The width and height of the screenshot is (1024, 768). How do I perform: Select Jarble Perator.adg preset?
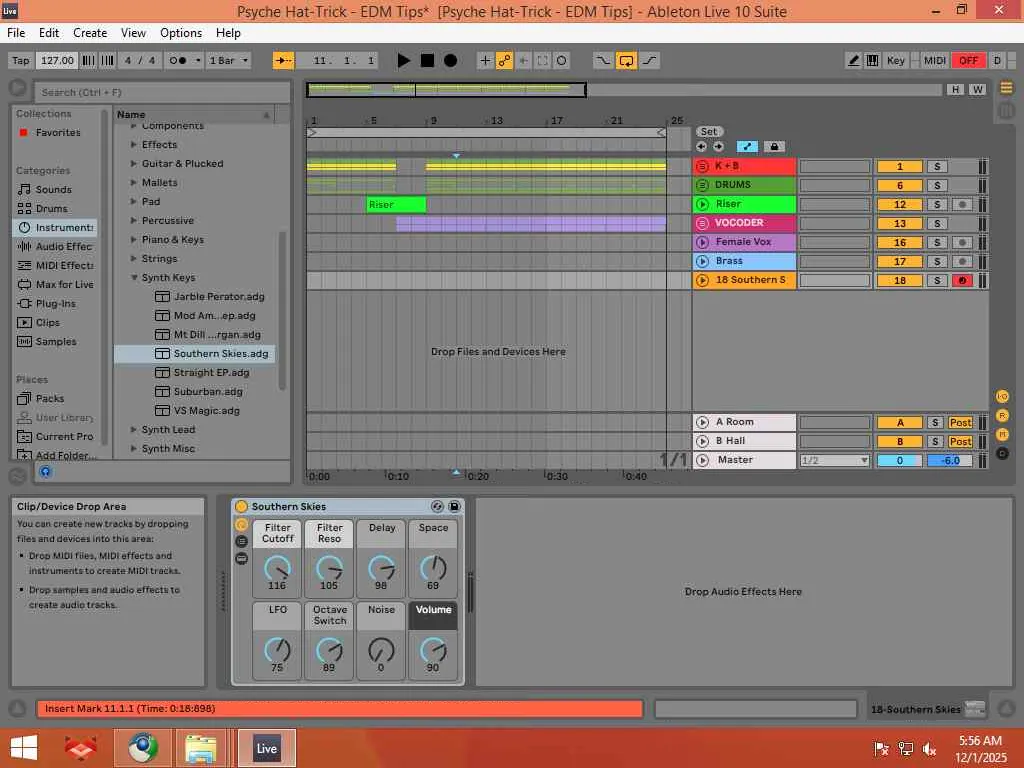point(210,296)
